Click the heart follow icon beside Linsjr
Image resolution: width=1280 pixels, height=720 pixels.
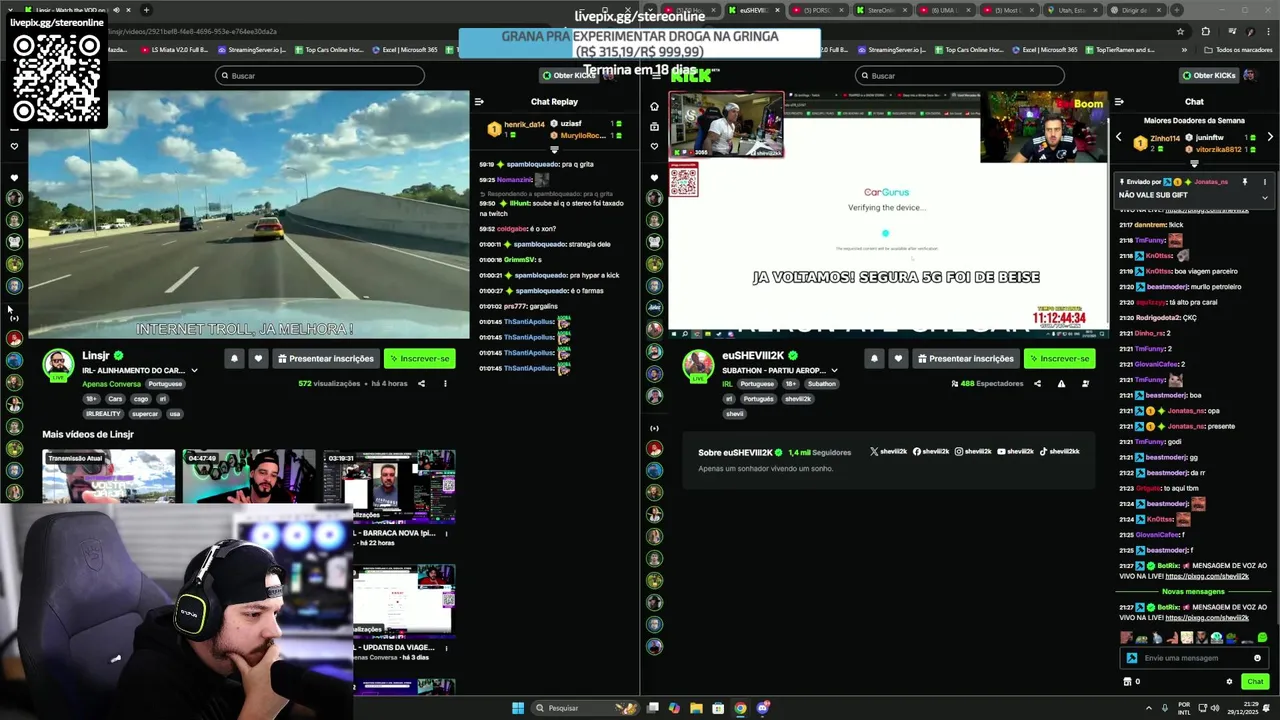pyautogui.click(x=258, y=358)
